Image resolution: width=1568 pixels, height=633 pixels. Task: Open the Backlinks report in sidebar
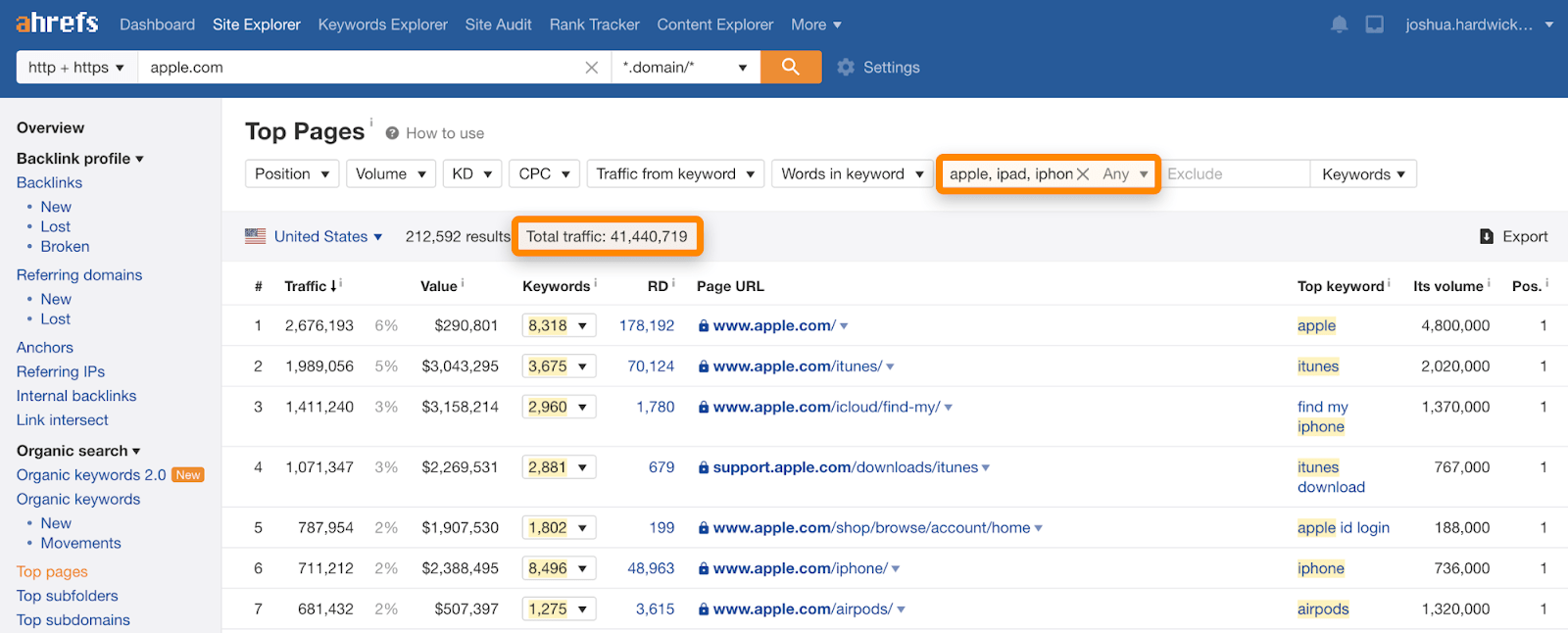pyautogui.click(x=49, y=182)
